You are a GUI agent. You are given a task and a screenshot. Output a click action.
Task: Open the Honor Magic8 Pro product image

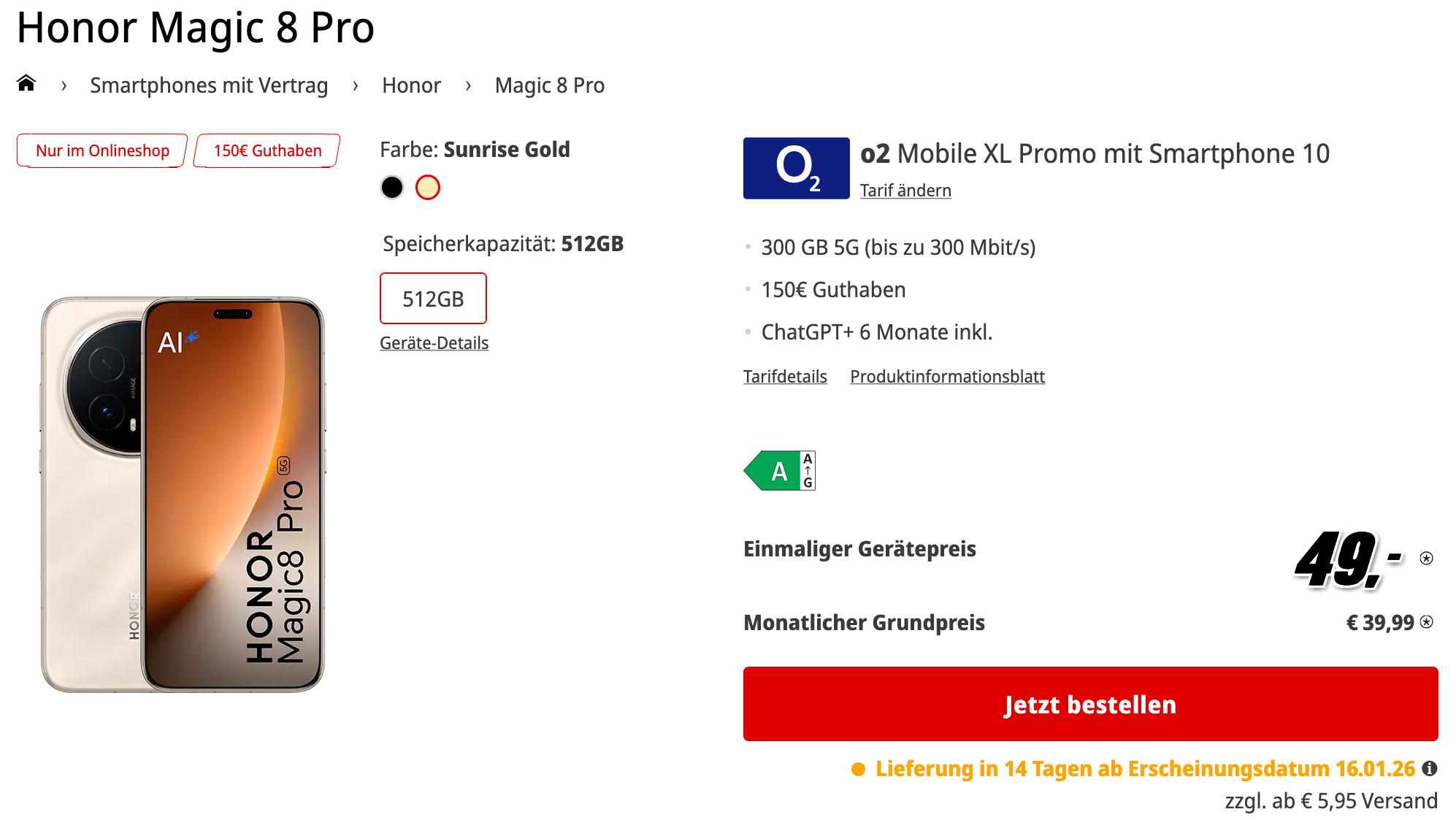pos(183,494)
